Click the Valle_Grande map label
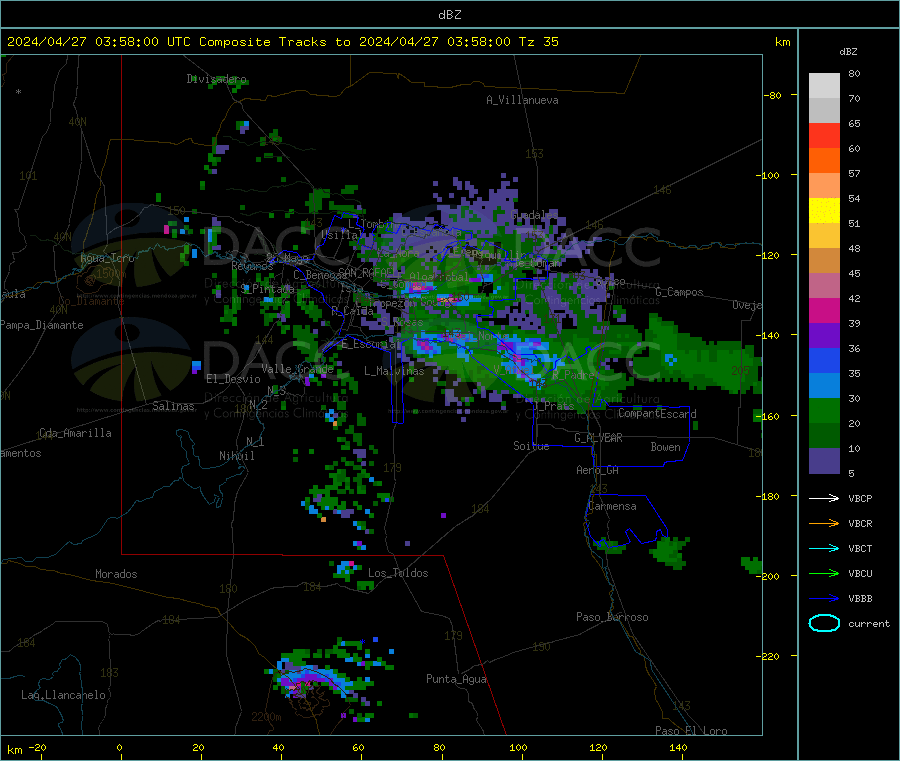The height and width of the screenshot is (761, 900). 297,368
